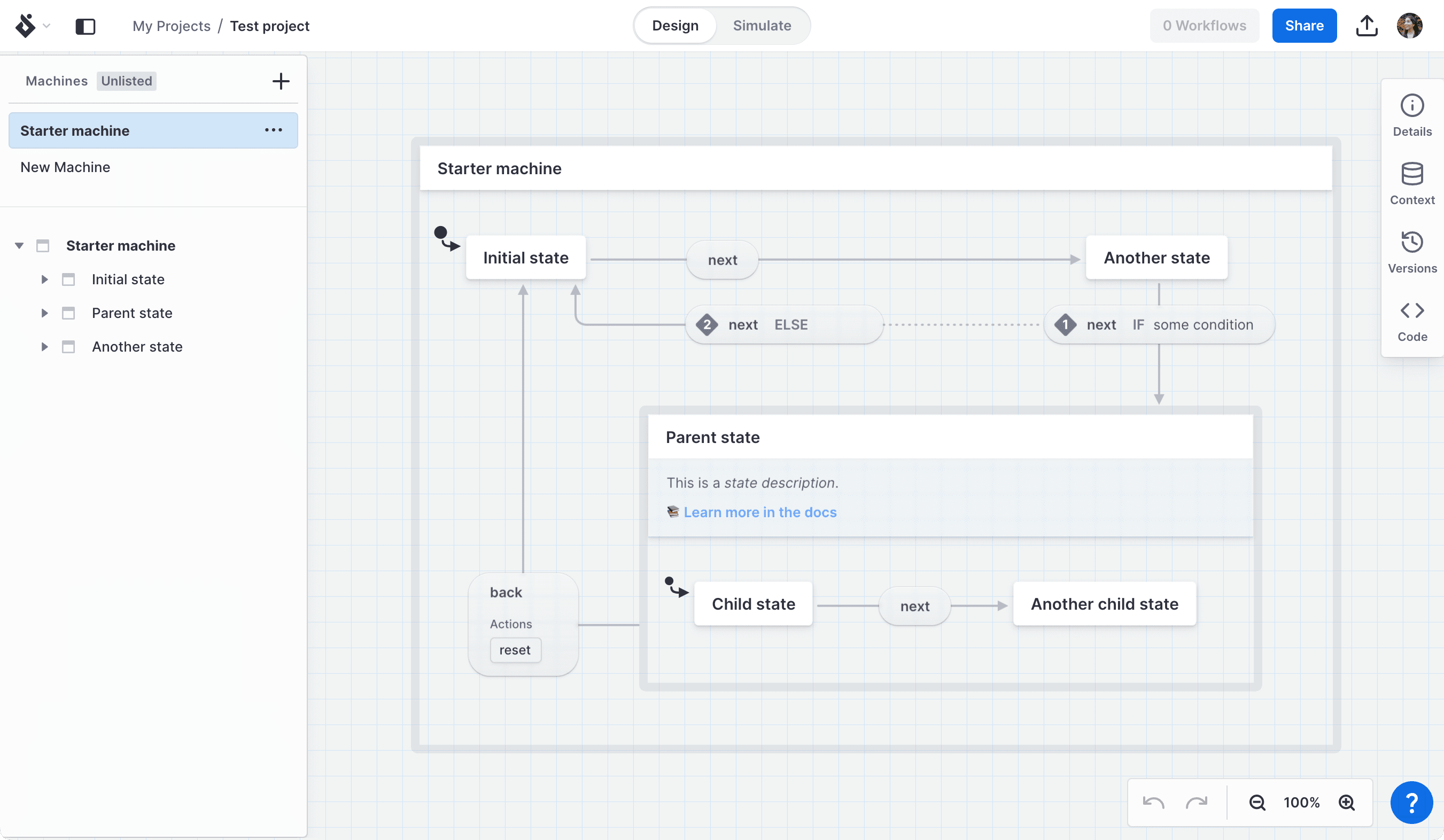Open the Context panel

pyautogui.click(x=1411, y=183)
